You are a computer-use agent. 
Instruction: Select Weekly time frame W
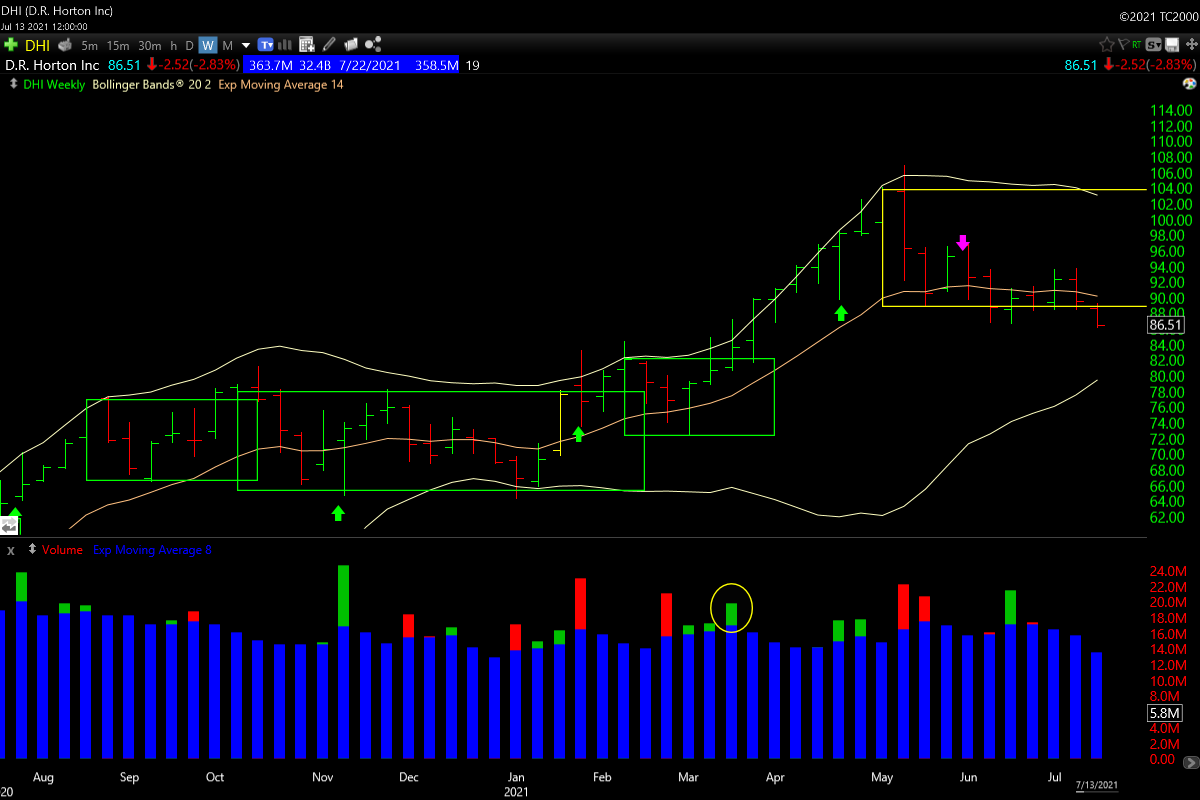click(x=208, y=45)
